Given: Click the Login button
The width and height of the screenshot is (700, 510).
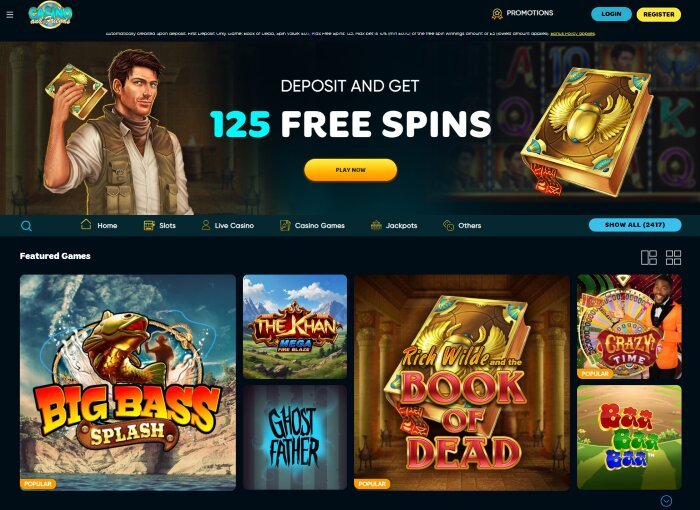Looking at the screenshot, I should [x=611, y=14].
